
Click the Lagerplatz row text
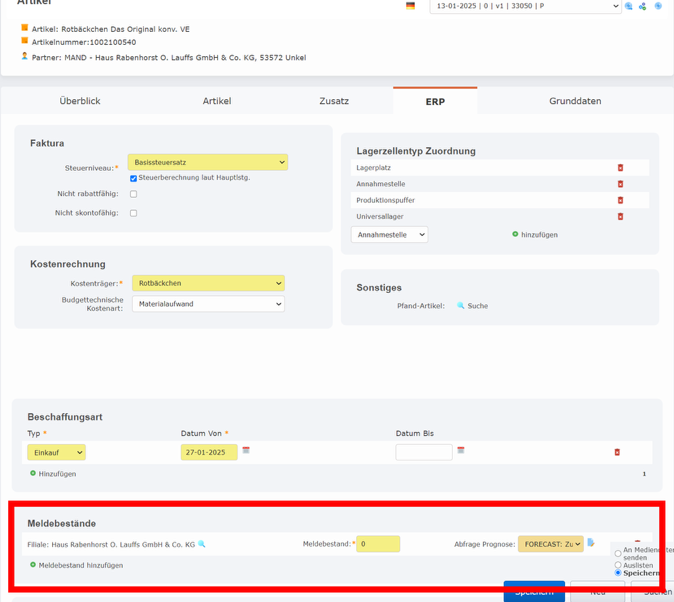tap(374, 168)
